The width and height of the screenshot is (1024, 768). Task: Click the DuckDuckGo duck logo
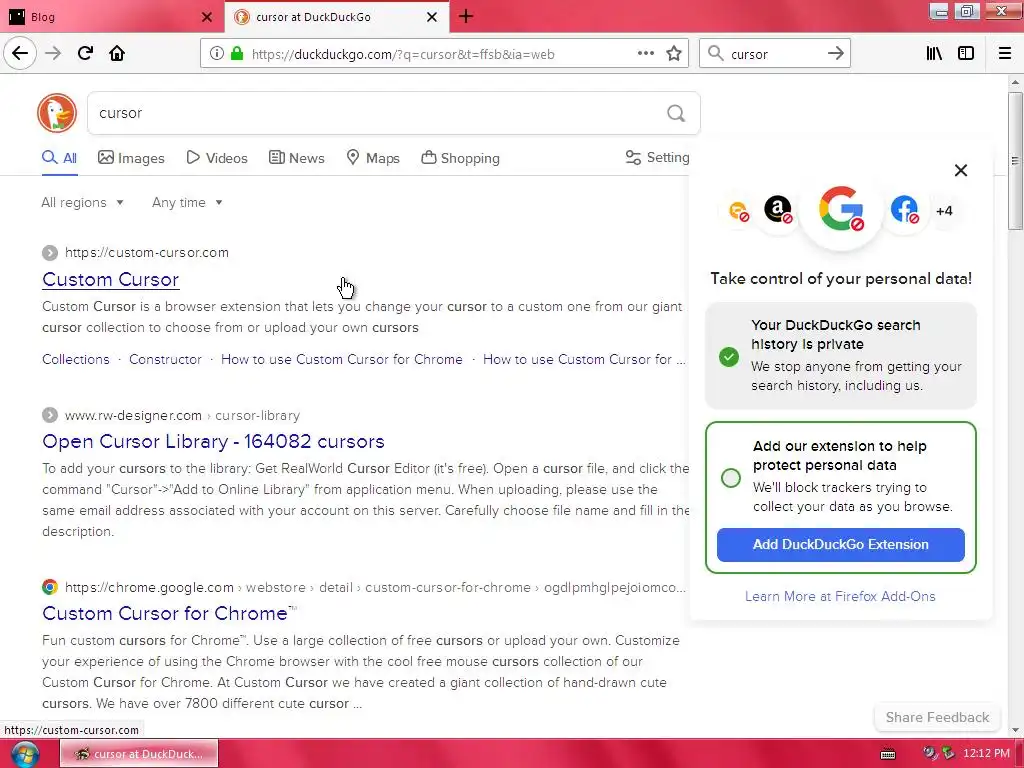tap(57, 113)
